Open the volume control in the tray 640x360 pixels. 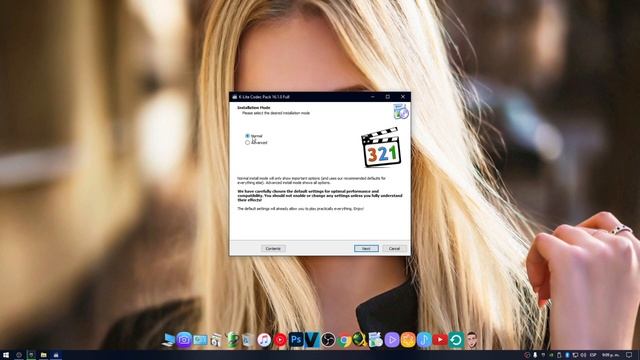point(583,355)
